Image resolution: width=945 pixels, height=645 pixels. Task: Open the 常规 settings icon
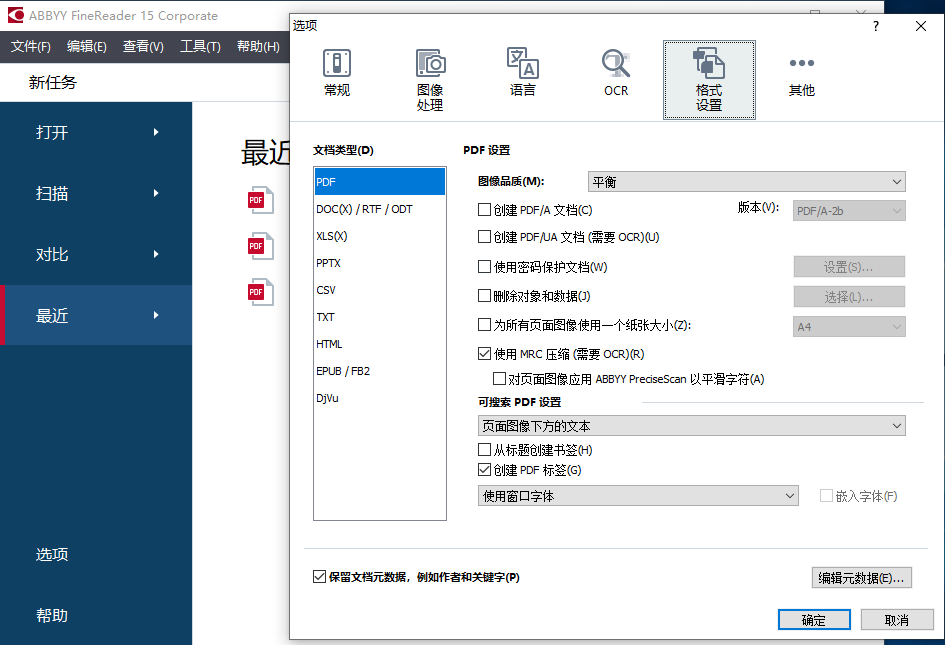click(x=336, y=75)
